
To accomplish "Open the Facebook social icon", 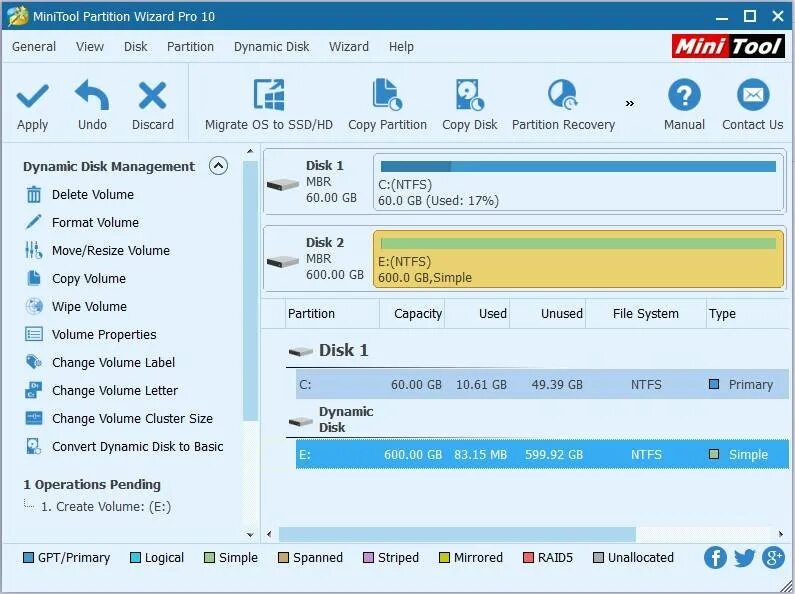I will (x=715, y=558).
